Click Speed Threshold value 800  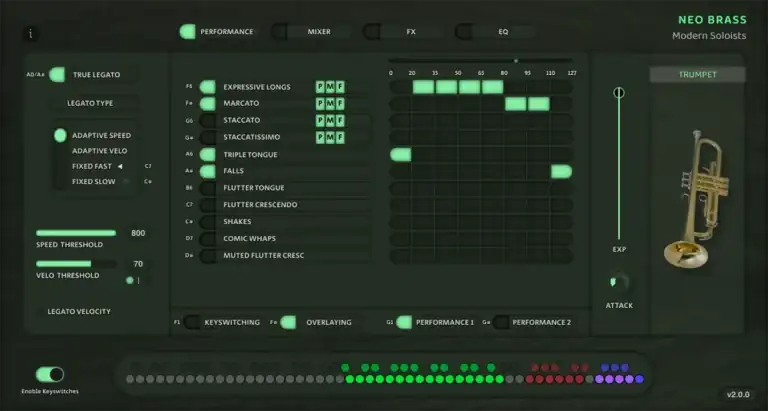click(138, 233)
